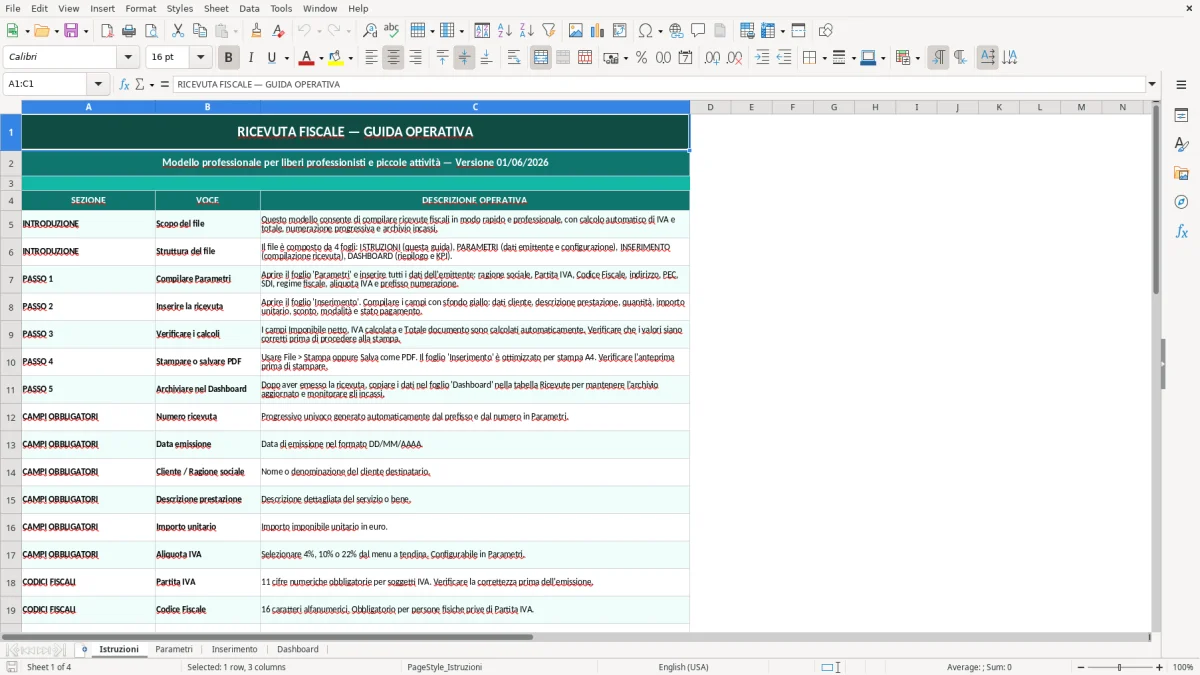The image size is (1200, 675).
Task: Open sidebar Styles icon
Action: coord(1181,145)
